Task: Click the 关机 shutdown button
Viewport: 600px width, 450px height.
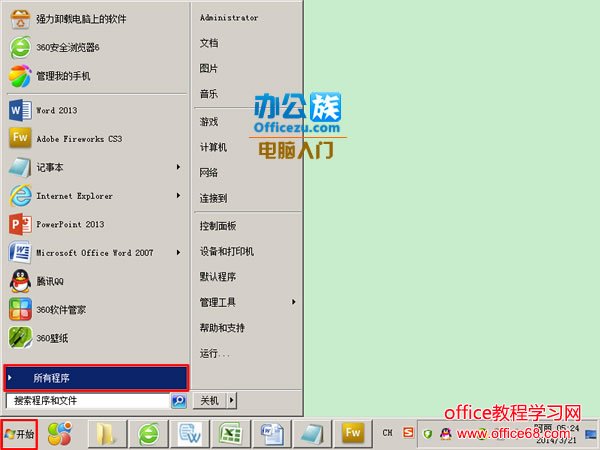Action: (x=210, y=401)
